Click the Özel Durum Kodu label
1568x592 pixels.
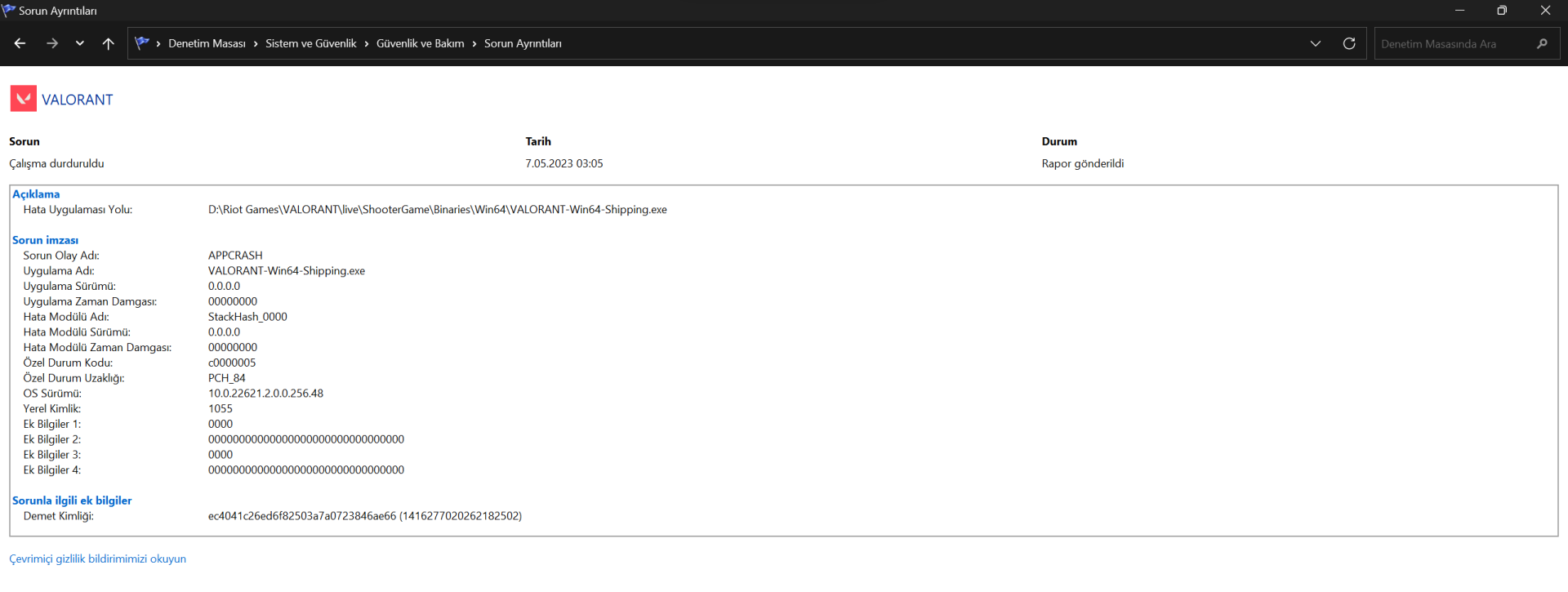pos(68,363)
